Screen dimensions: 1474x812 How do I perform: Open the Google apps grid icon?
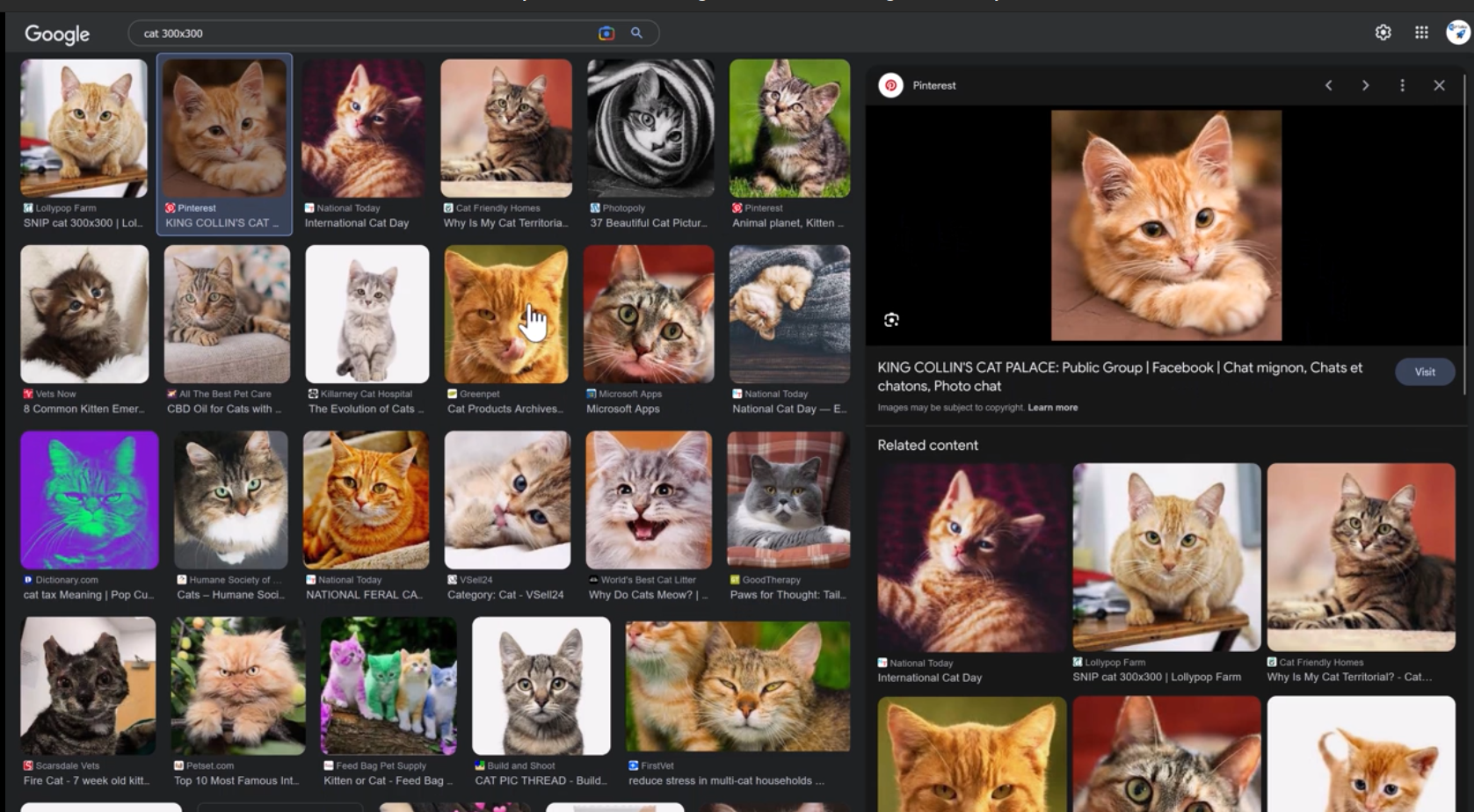tap(1421, 33)
